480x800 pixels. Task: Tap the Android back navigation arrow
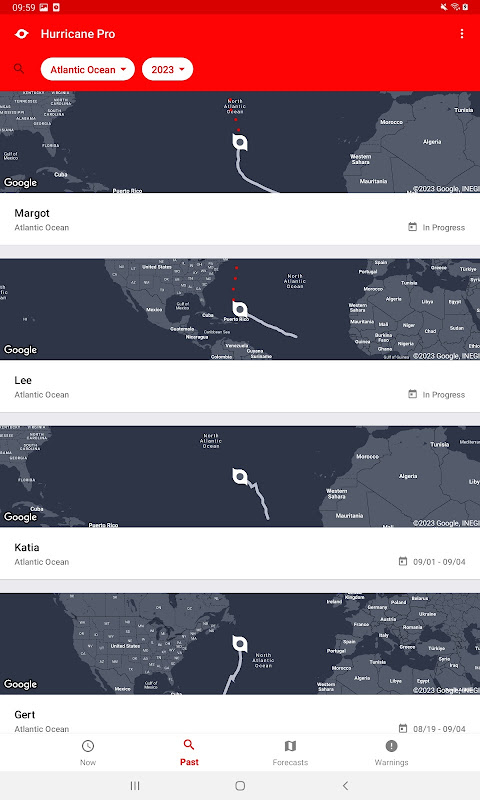[345, 786]
